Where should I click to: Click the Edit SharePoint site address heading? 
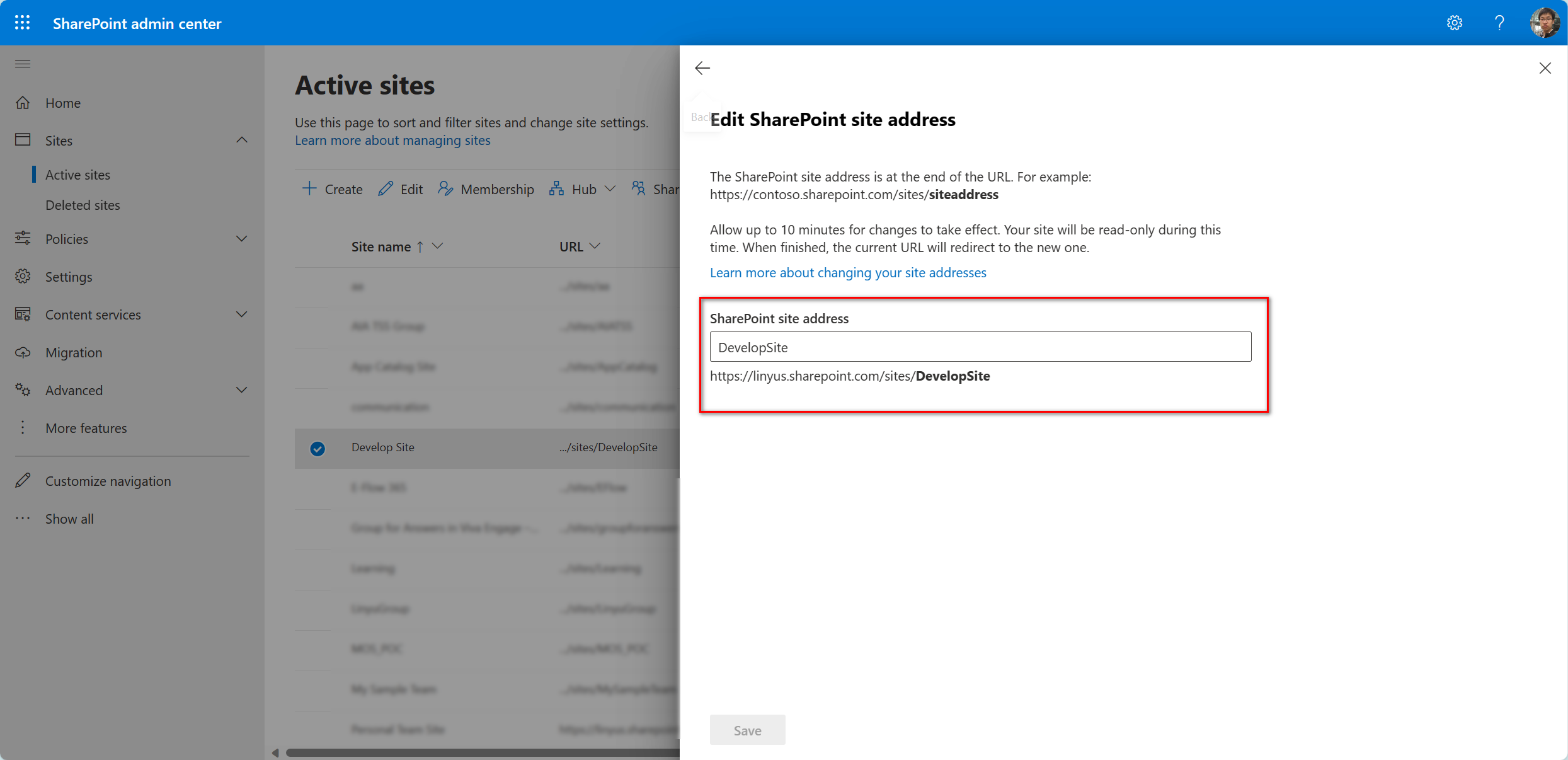pyautogui.click(x=833, y=119)
